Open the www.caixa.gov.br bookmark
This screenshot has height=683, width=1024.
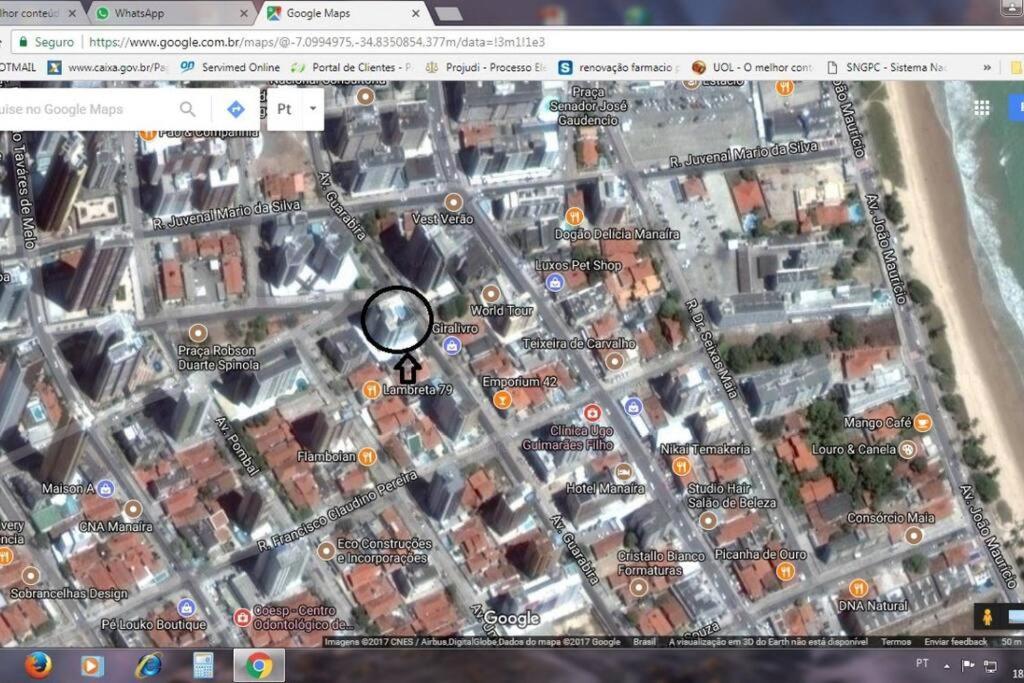point(108,67)
